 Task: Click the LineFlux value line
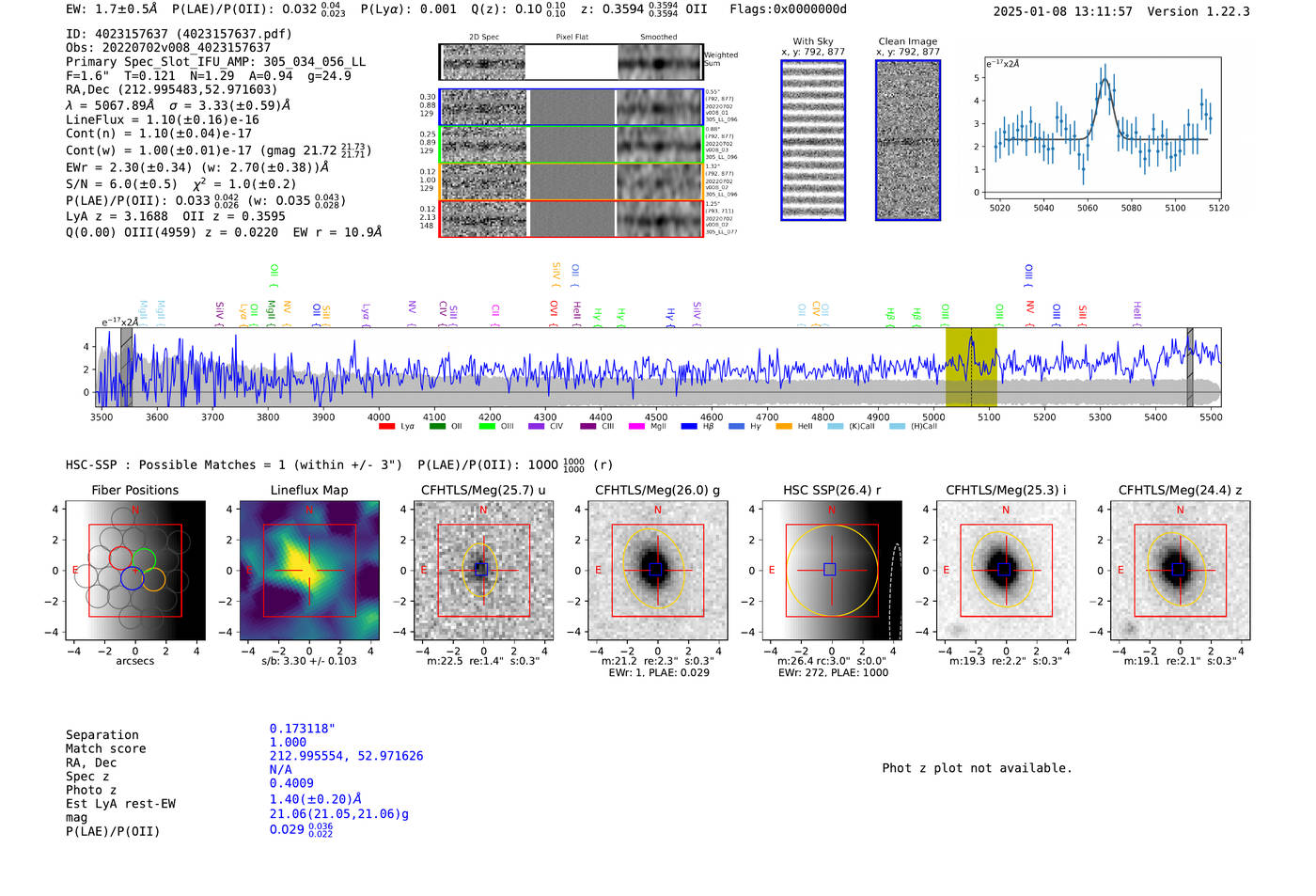click(162, 120)
